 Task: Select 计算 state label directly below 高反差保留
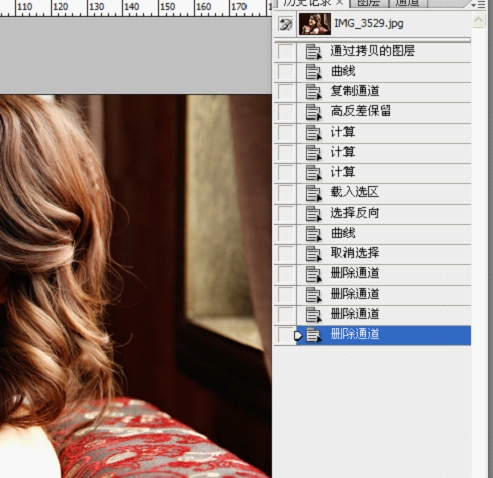coord(343,132)
